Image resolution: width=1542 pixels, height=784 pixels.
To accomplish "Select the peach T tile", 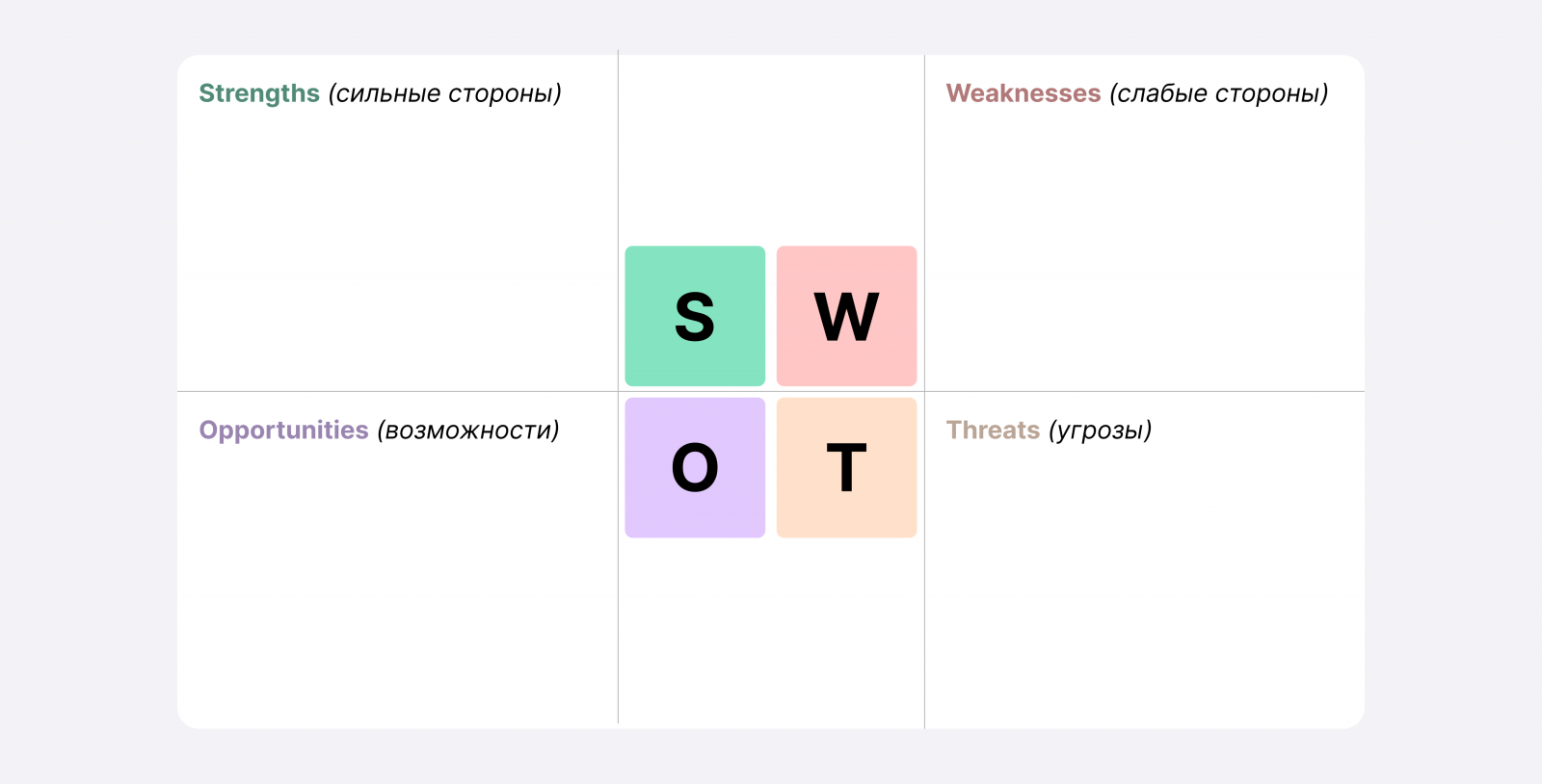I will [846, 467].
